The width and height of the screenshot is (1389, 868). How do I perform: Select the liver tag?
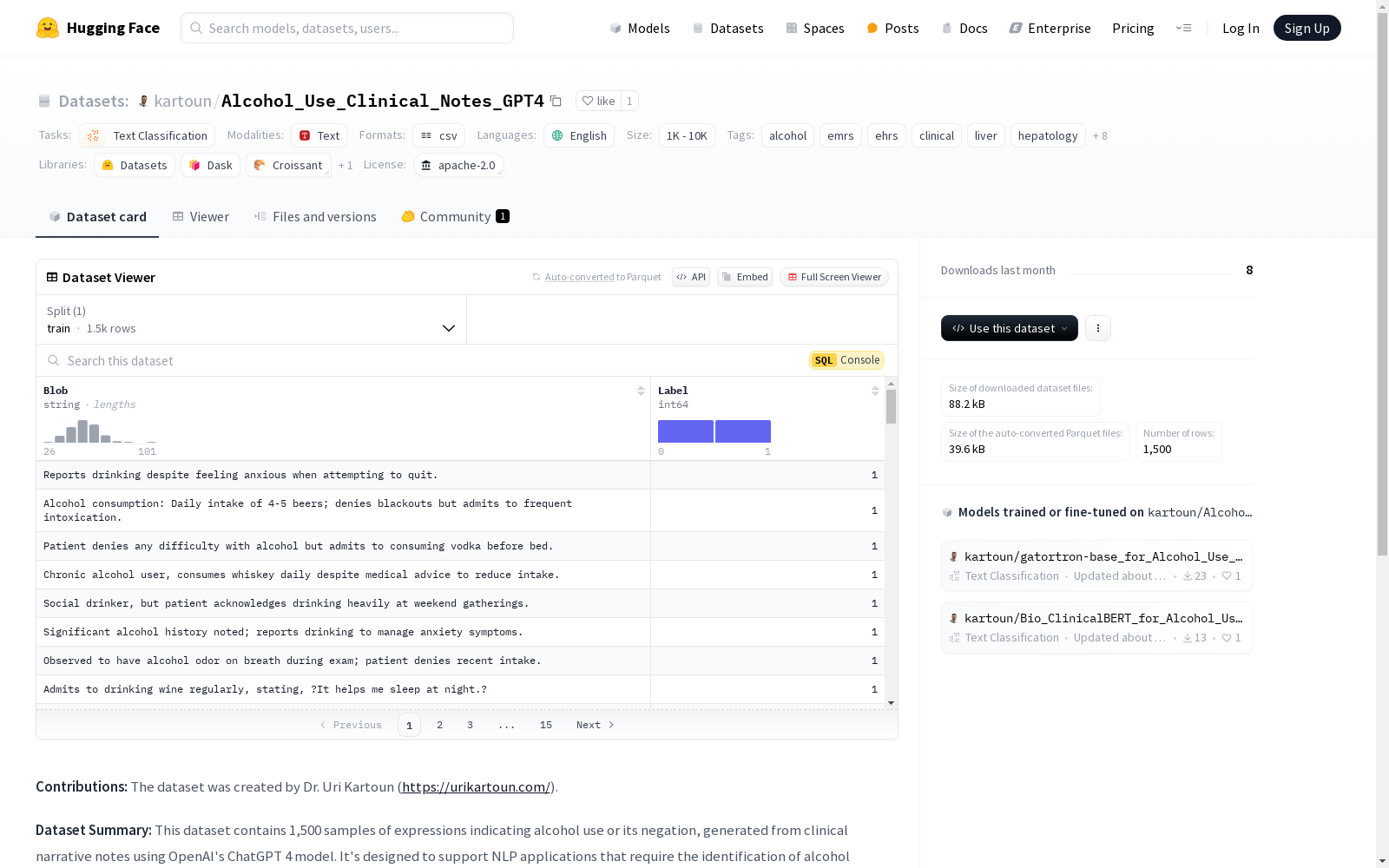(986, 135)
